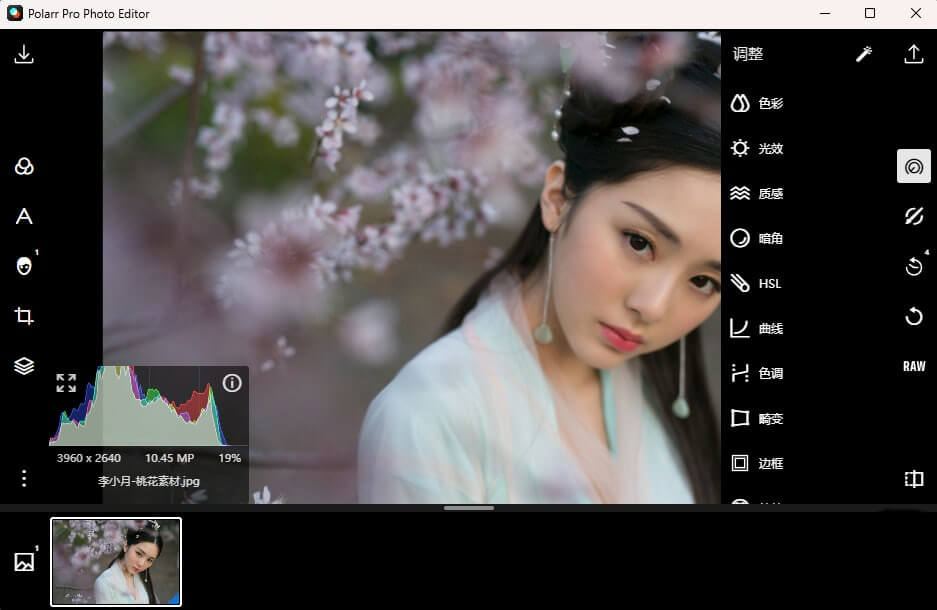
Task: Expand the 曲线 curves adjustment section
Action: 757,328
